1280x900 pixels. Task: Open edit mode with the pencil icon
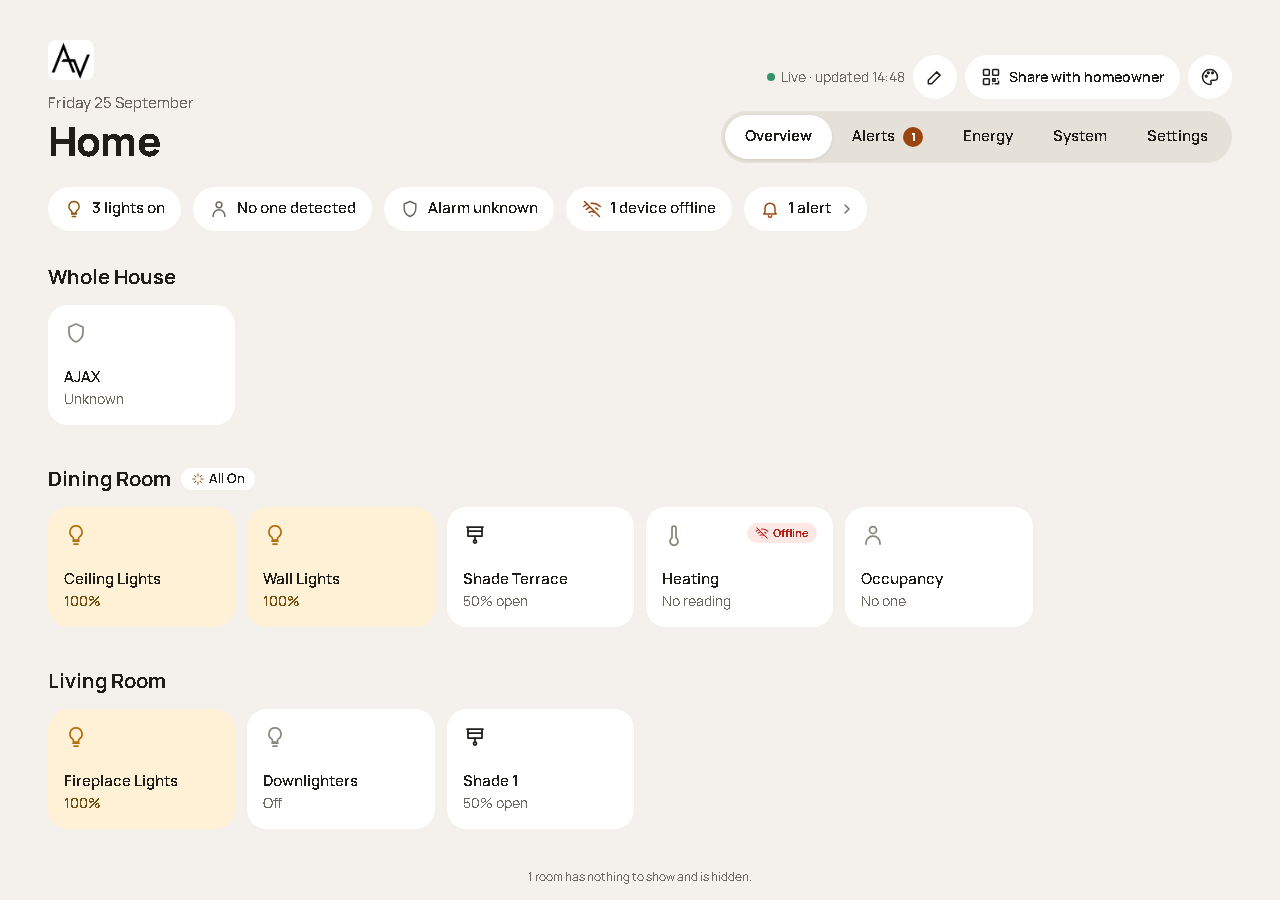click(x=935, y=77)
